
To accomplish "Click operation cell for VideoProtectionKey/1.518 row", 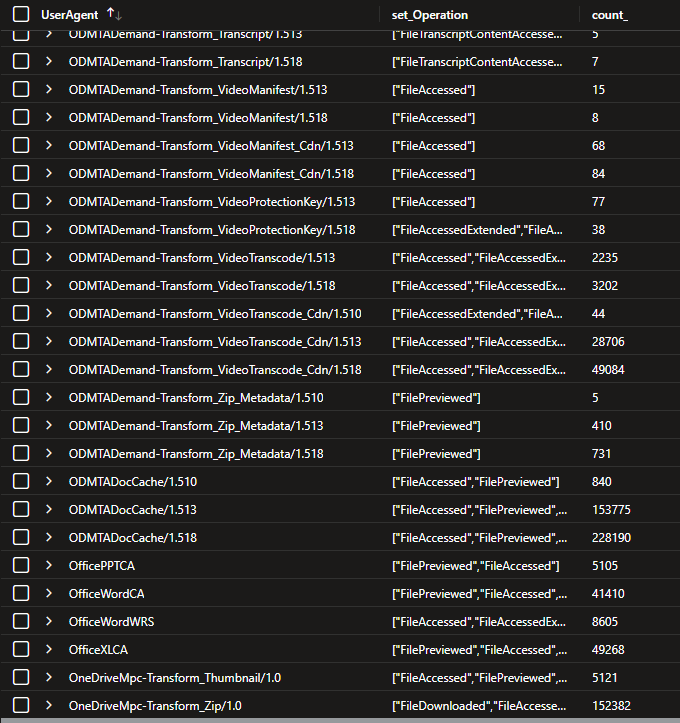I will tap(477, 230).
